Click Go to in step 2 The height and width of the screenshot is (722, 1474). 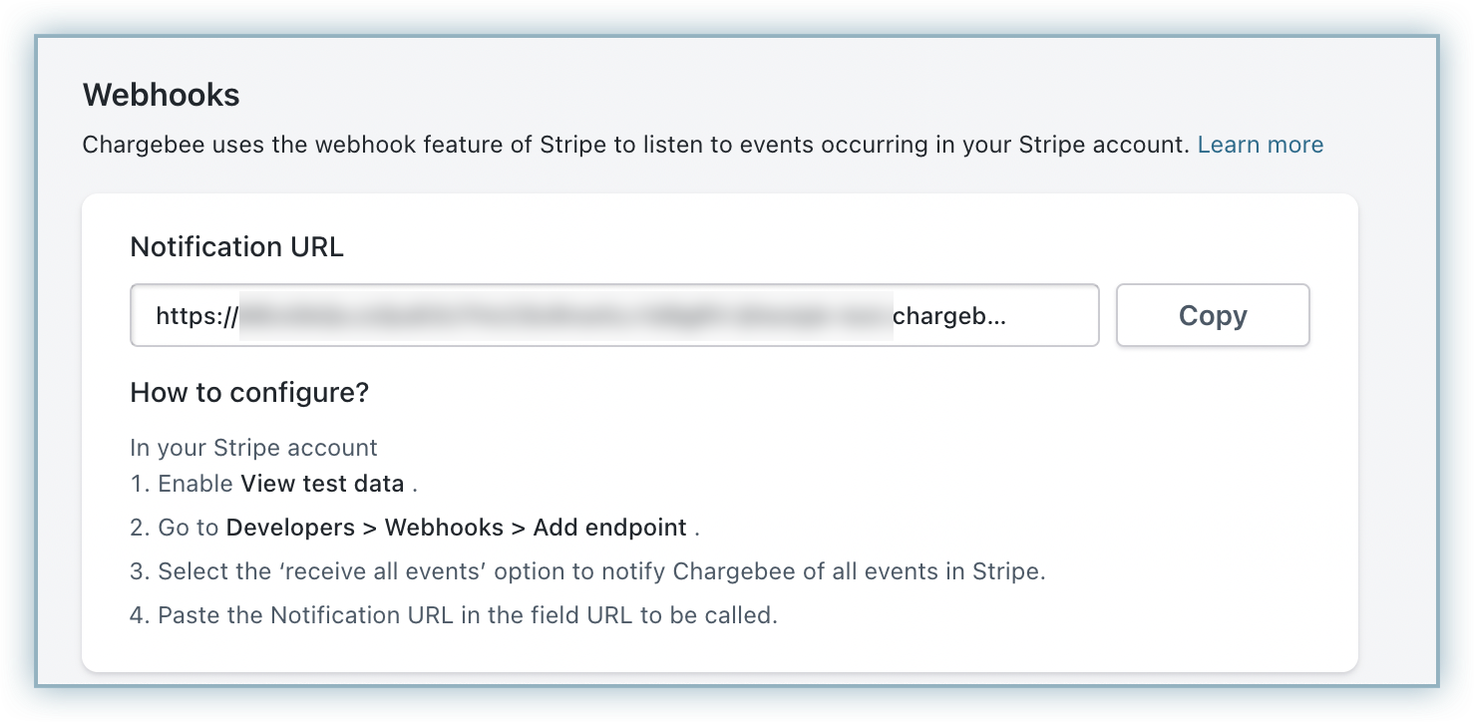pos(189,528)
